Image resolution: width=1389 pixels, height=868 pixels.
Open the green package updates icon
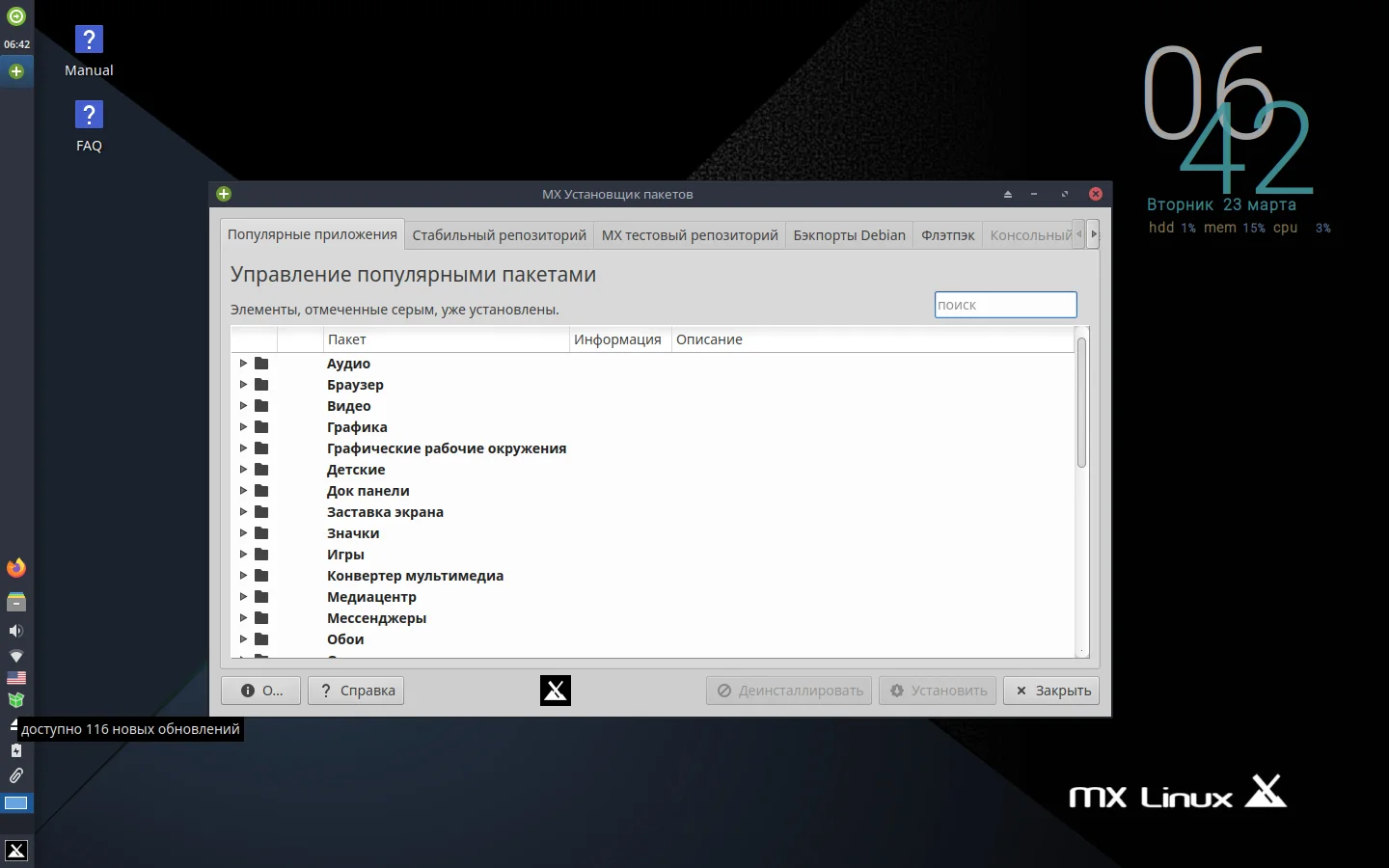pos(15,701)
